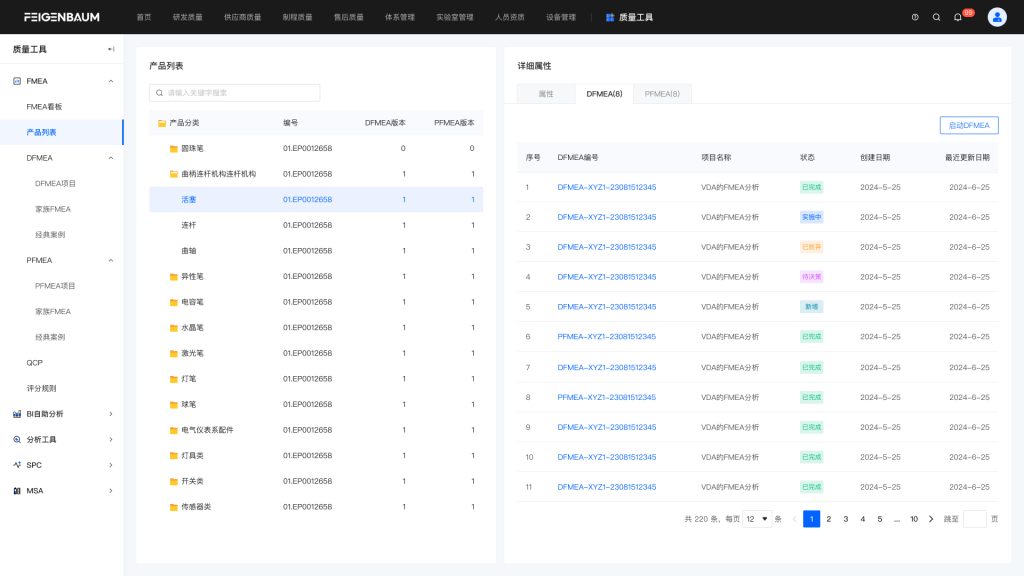Click the open folder icon beside 曲柄连杆机构
1024x576 pixels.
(174, 174)
